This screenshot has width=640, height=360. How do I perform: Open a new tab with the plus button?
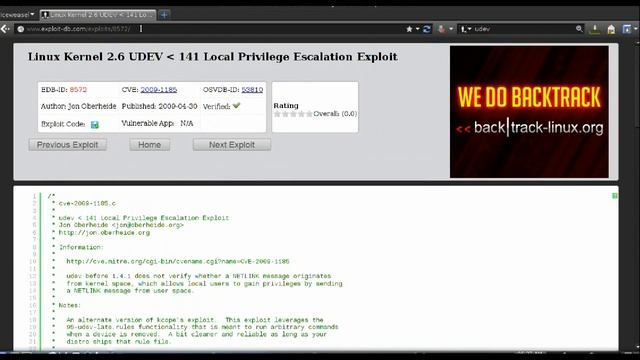pyautogui.click(x=164, y=15)
